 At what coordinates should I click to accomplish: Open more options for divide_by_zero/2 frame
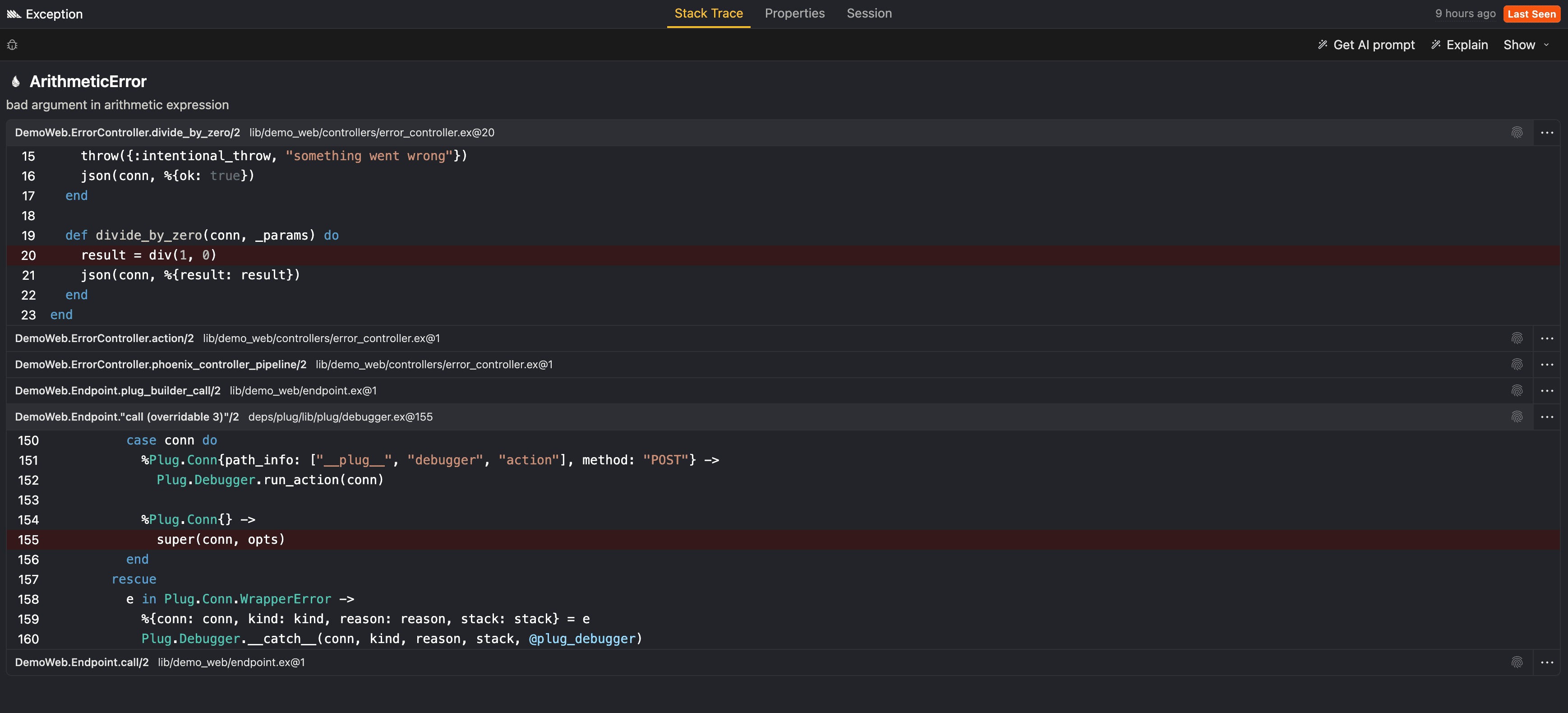[1547, 133]
